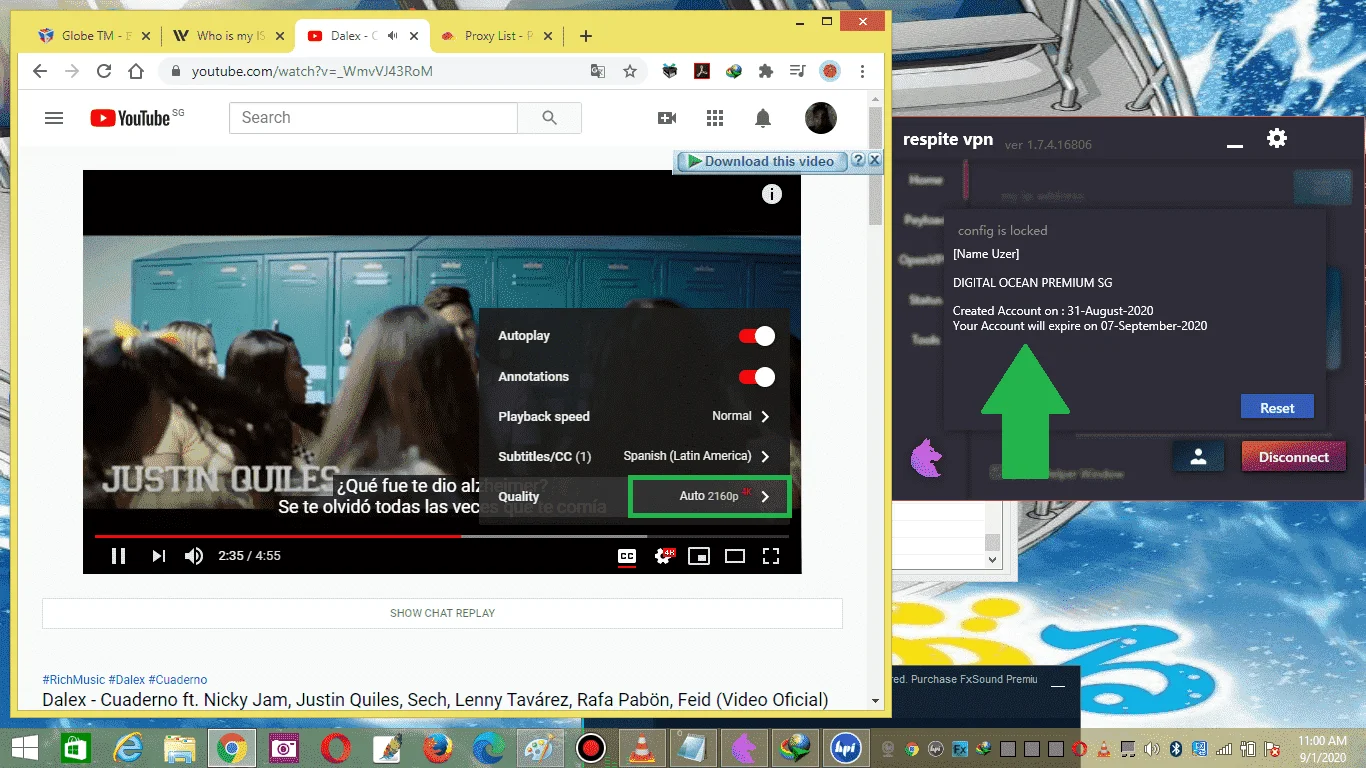Focus the YouTube Search box
Image resolution: width=1366 pixels, height=768 pixels.
coord(373,118)
